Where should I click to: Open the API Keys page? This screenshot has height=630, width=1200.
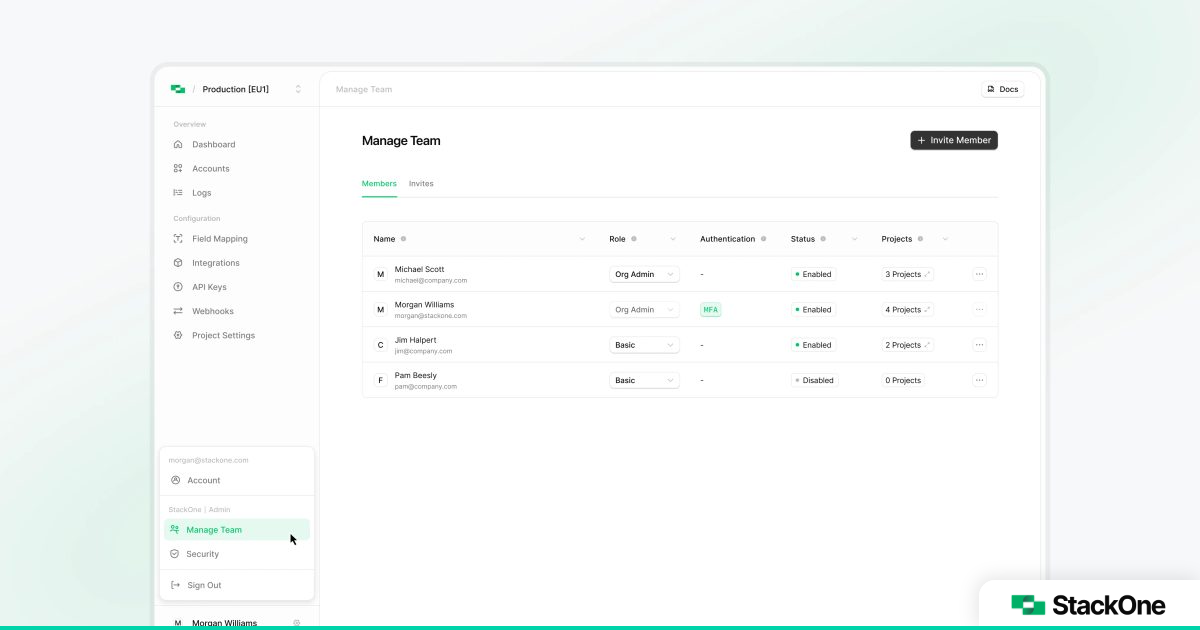209,287
